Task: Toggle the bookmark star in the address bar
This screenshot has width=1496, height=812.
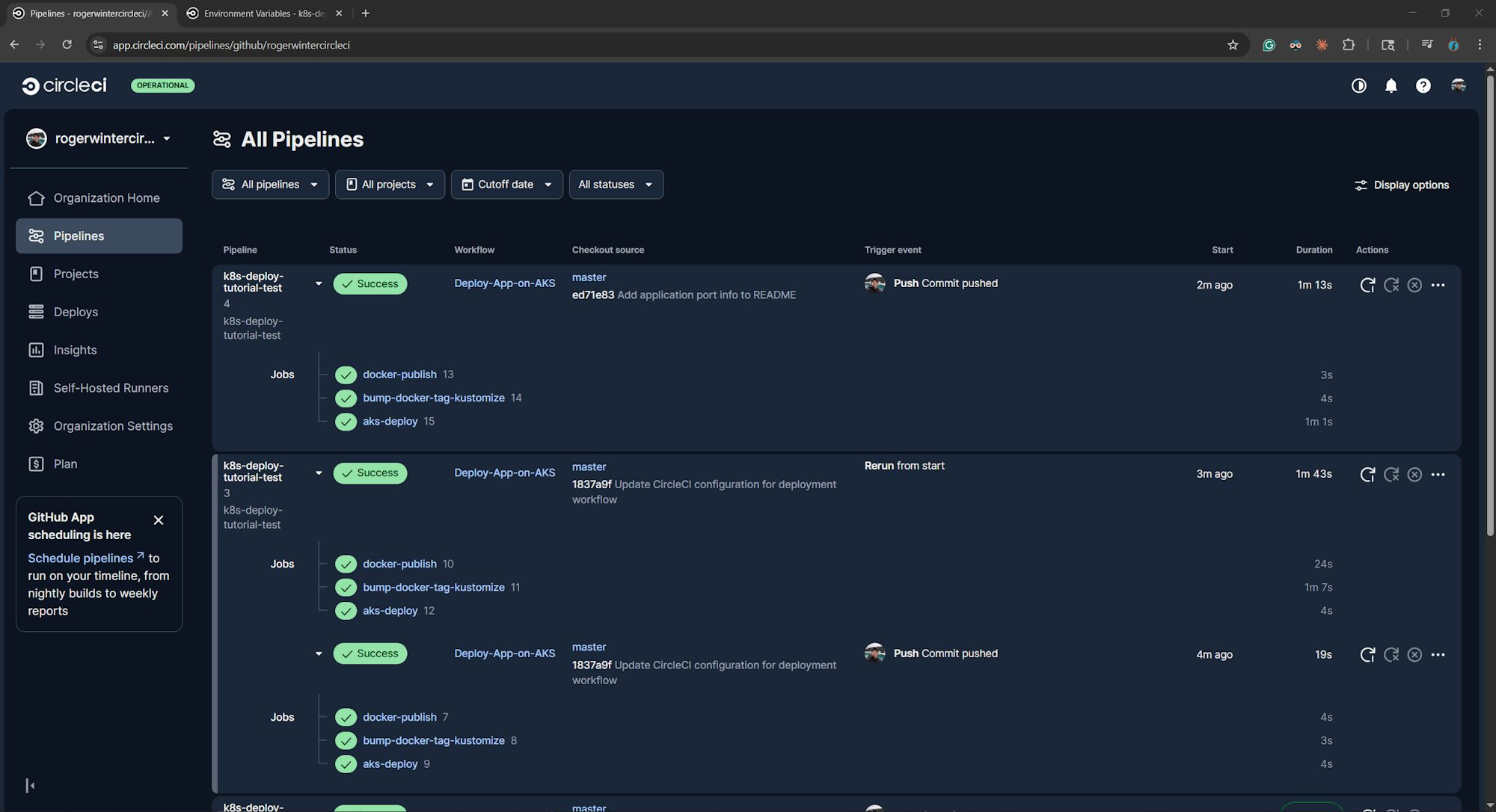Action: 1233,45
